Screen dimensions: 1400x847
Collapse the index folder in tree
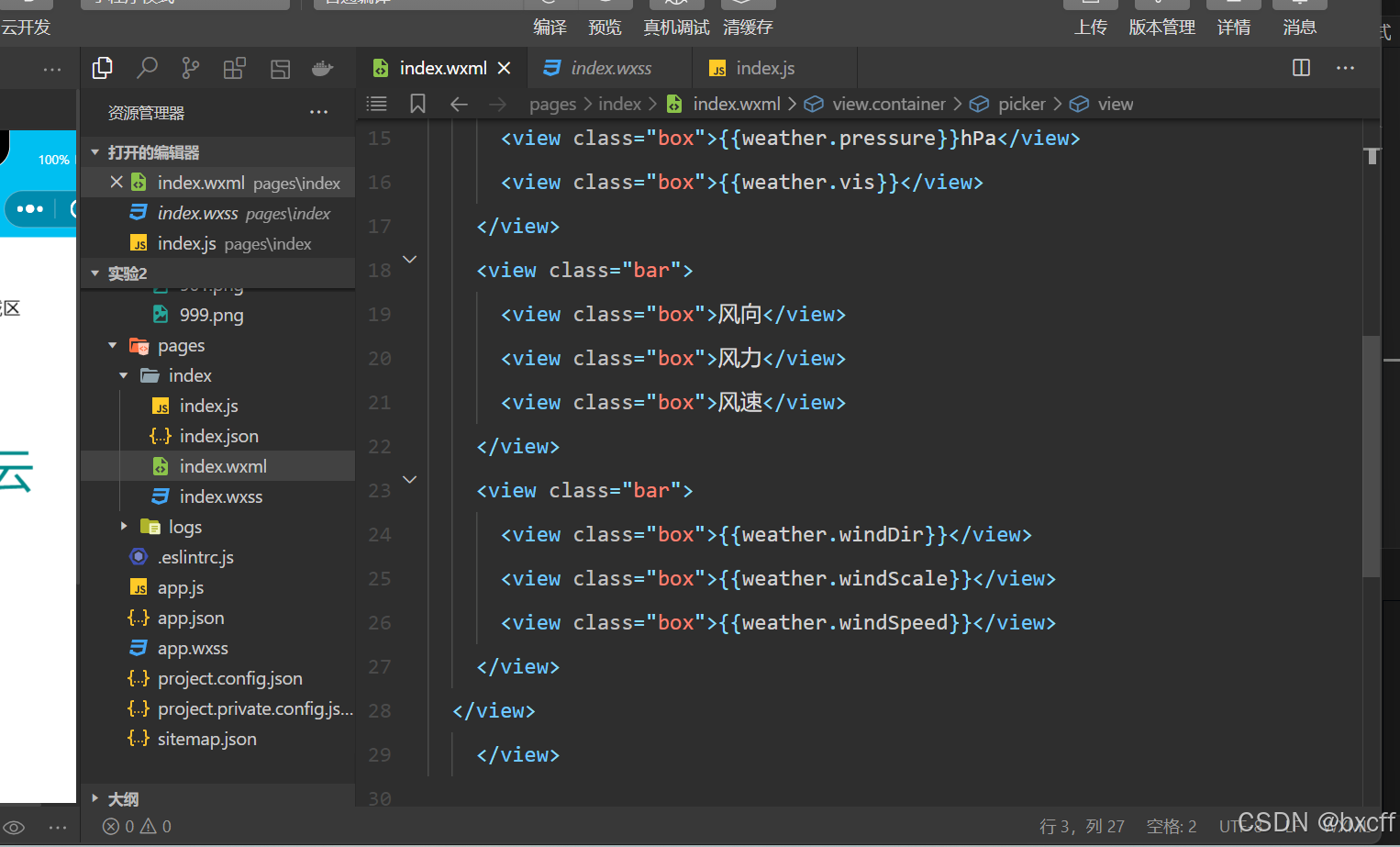(124, 376)
